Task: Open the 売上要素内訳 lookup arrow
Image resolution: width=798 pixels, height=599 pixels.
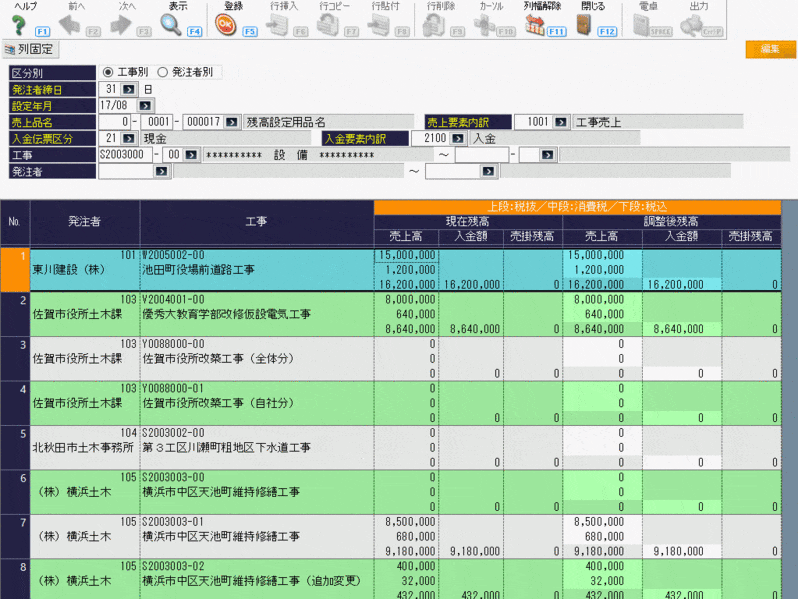Action: pyautogui.click(x=561, y=122)
